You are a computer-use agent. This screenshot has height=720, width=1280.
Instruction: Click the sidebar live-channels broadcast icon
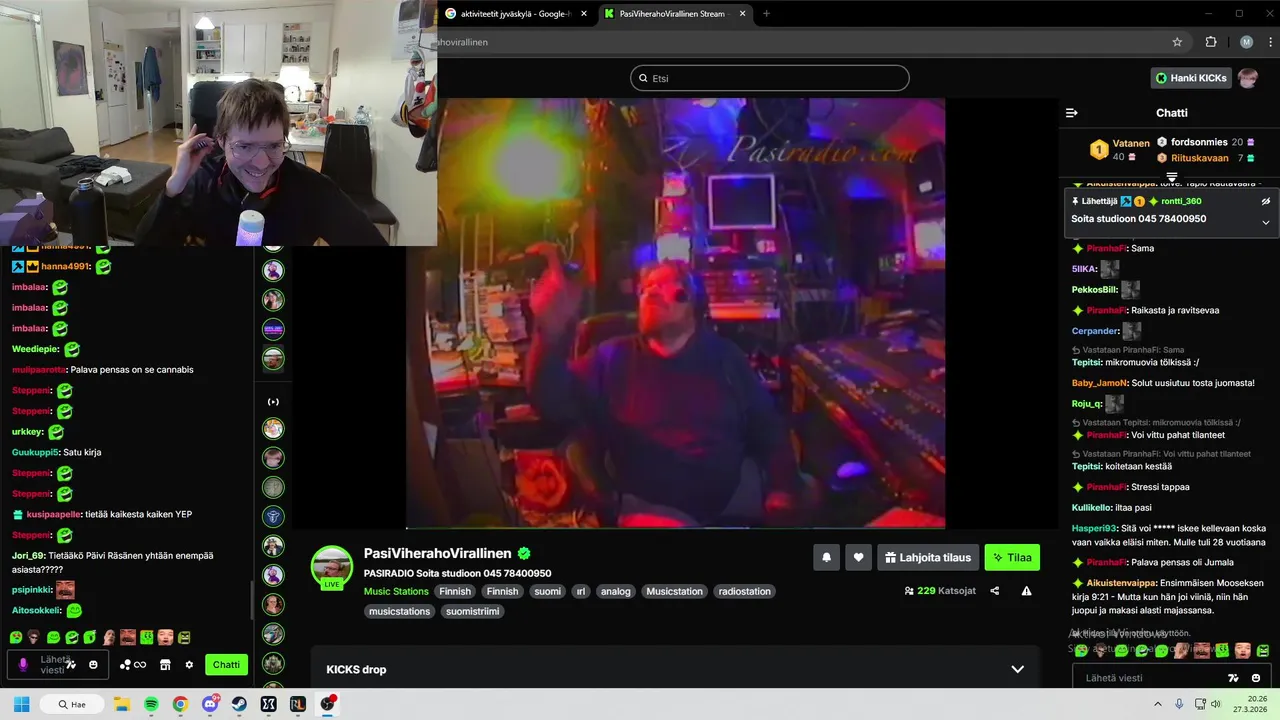(x=273, y=402)
